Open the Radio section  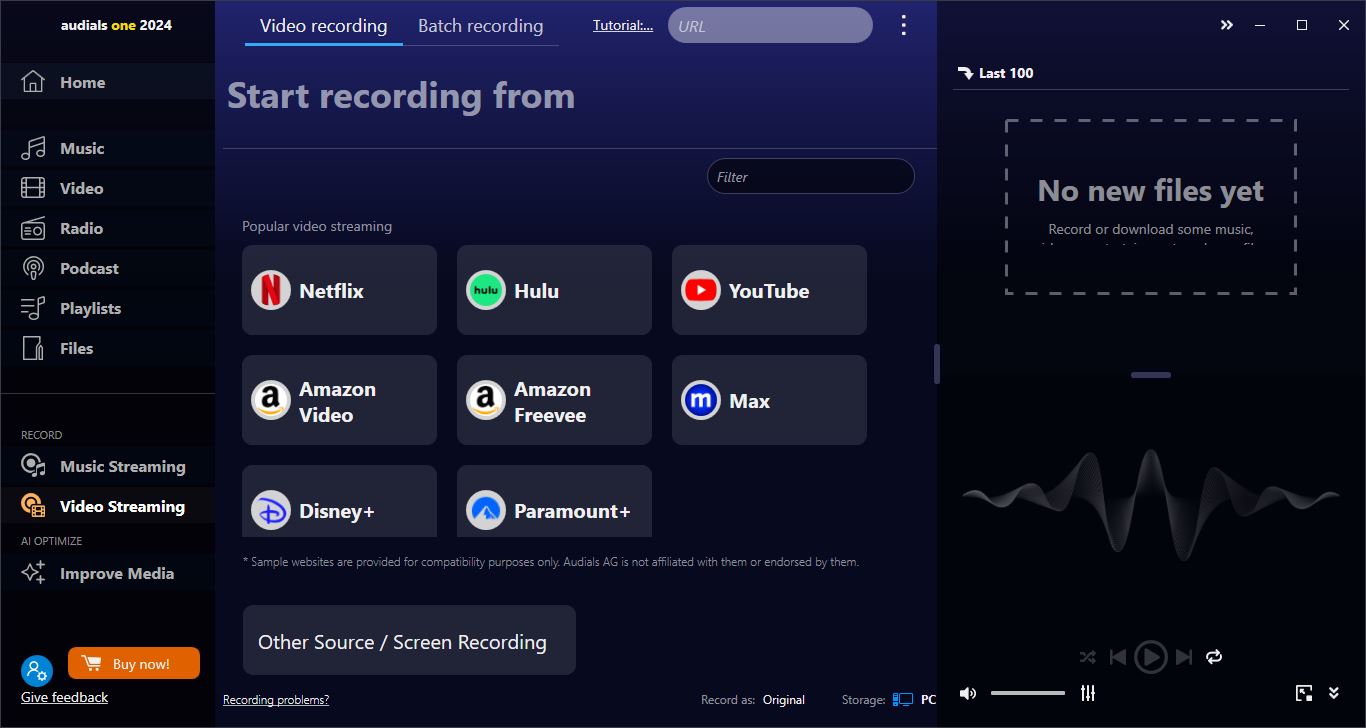pyautogui.click(x=107, y=228)
